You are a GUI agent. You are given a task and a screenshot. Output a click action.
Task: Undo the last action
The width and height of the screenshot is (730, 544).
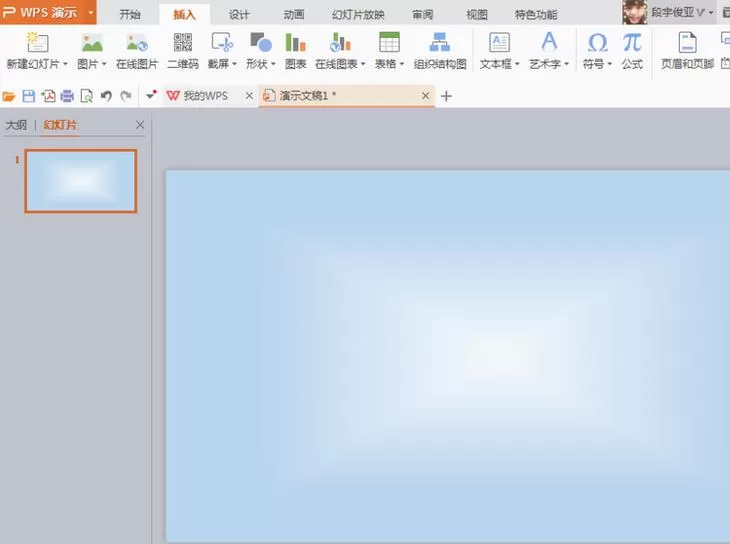pos(106,96)
